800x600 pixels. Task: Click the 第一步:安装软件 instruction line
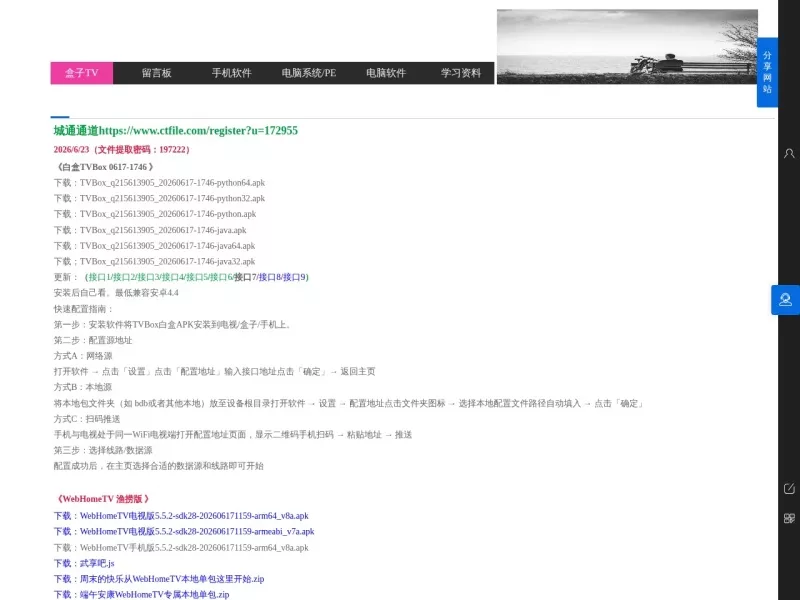click(x=173, y=324)
